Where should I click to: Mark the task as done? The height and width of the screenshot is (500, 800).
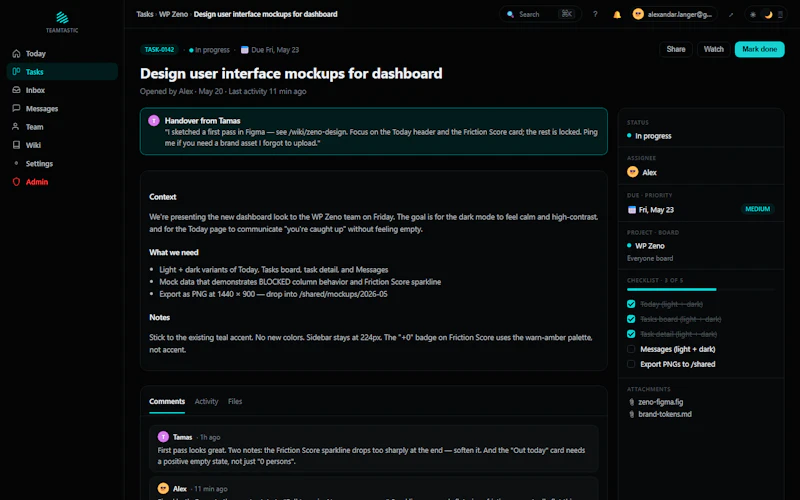pyautogui.click(x=759, y=49)
